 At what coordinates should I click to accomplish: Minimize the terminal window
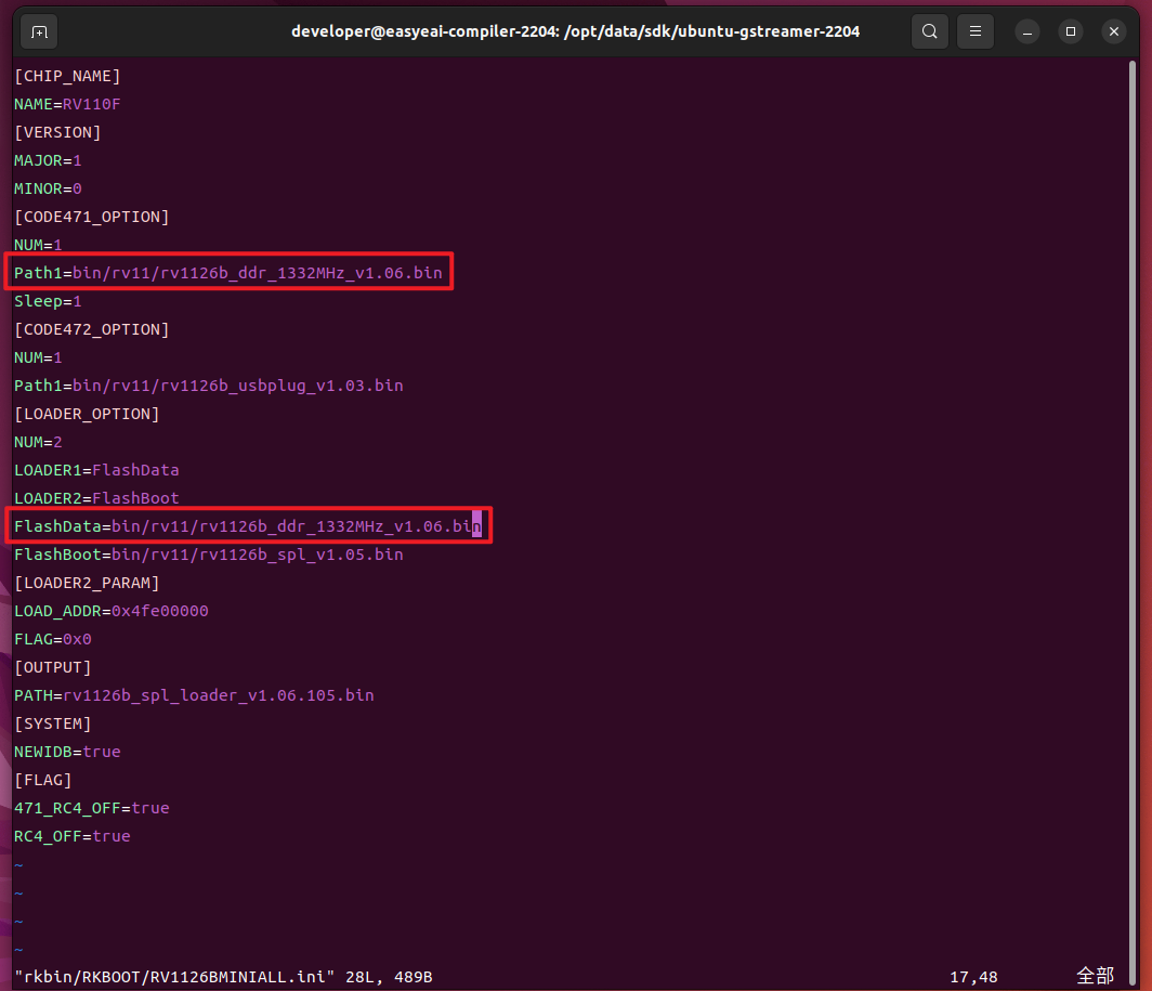(1027, 32)
